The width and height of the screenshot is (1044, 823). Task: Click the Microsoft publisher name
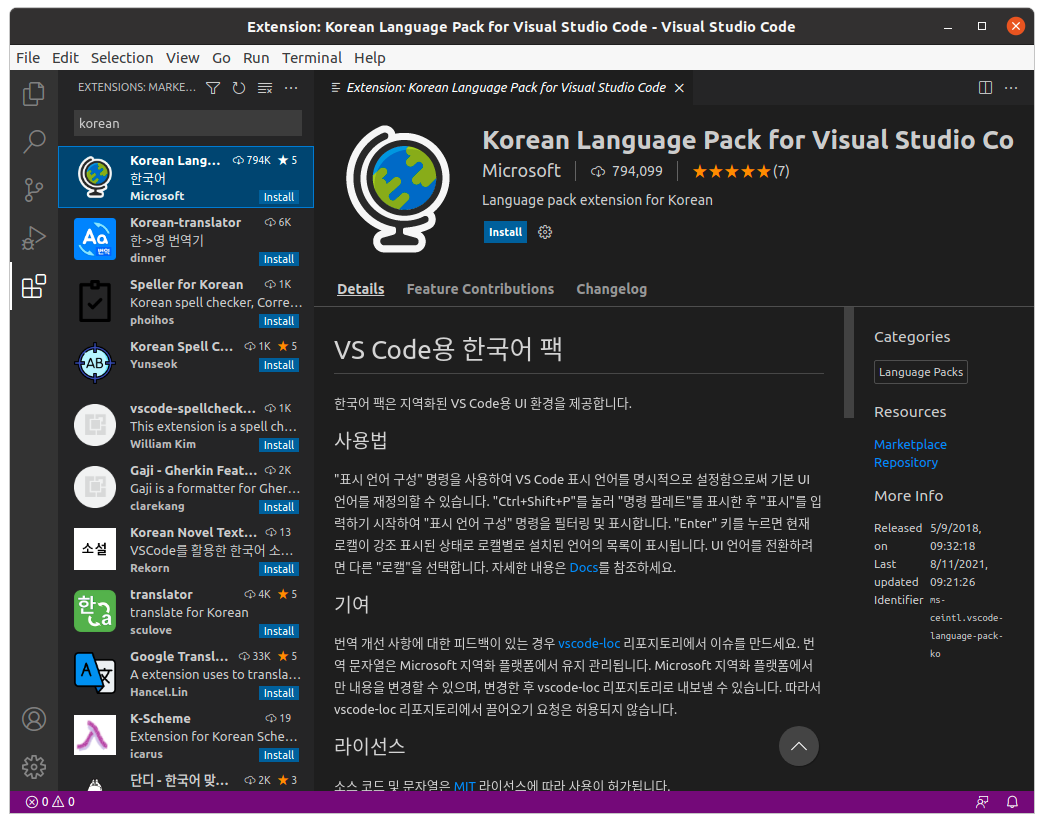point(521,171)
